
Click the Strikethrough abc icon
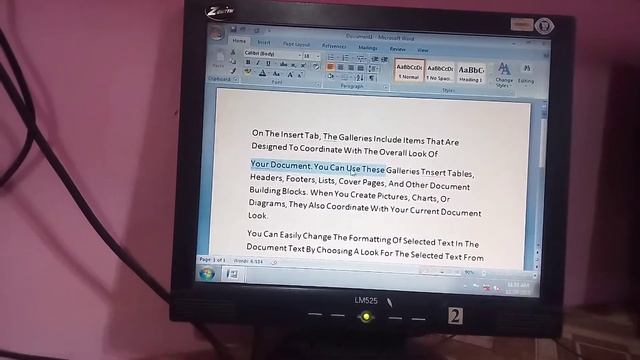[x=283, y=64]
